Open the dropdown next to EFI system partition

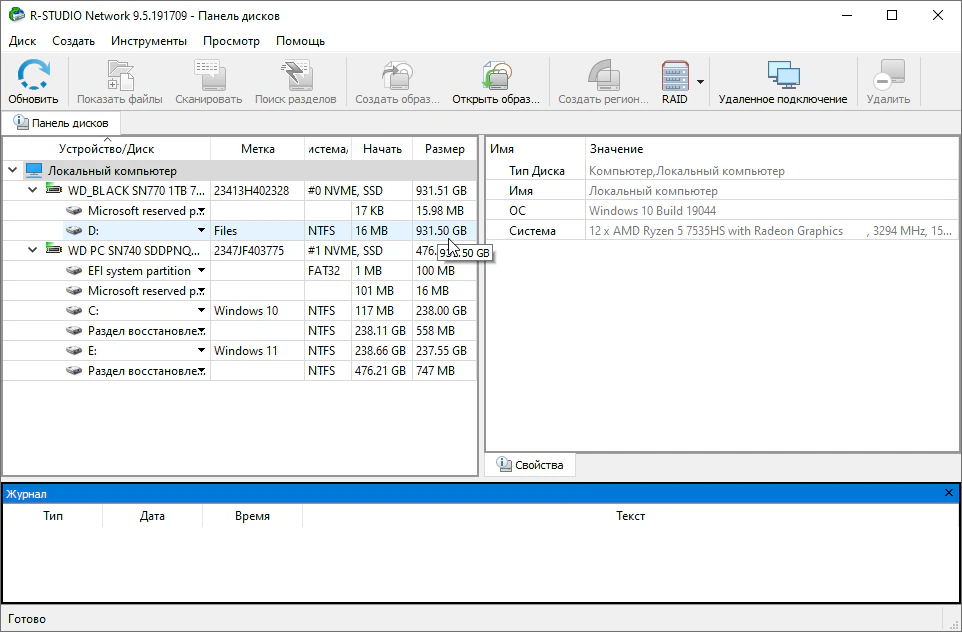point(201,271)
